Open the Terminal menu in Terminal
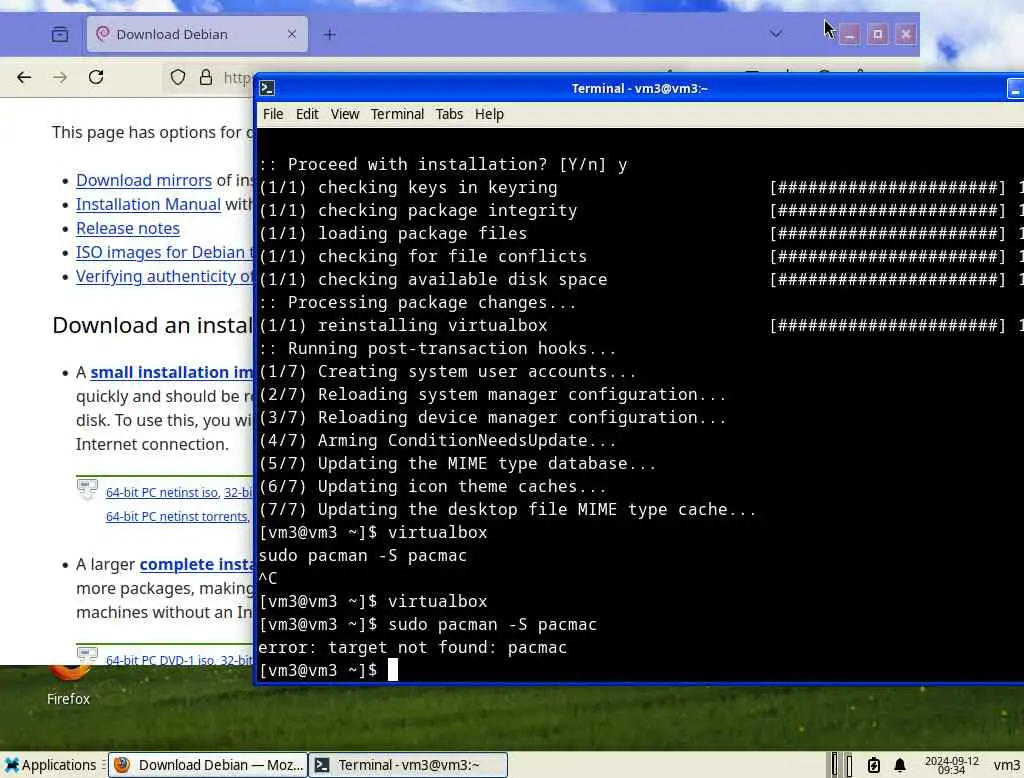Viewport: 1024px width, 778px height. pyautogui.click(x=397, y=114)
